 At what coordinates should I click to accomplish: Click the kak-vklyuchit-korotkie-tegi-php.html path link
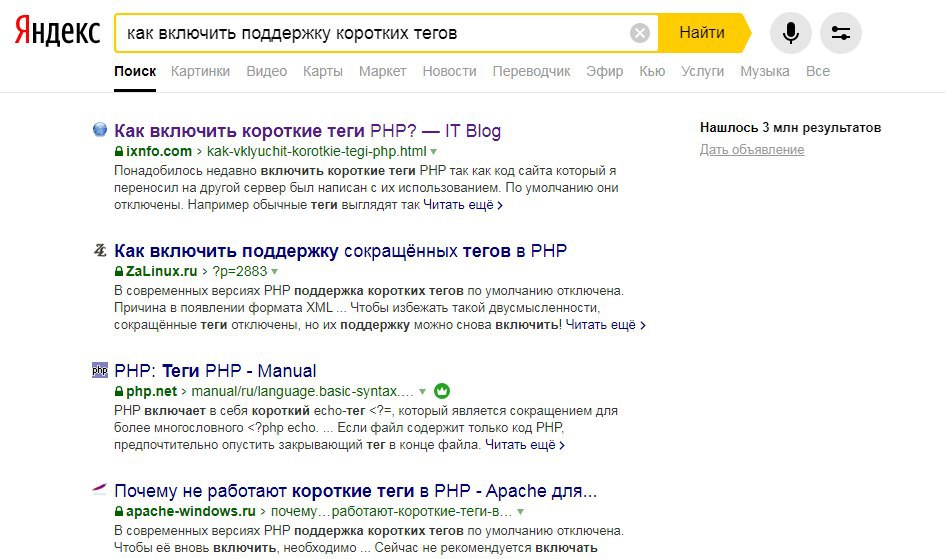click(x=316, y=151)
